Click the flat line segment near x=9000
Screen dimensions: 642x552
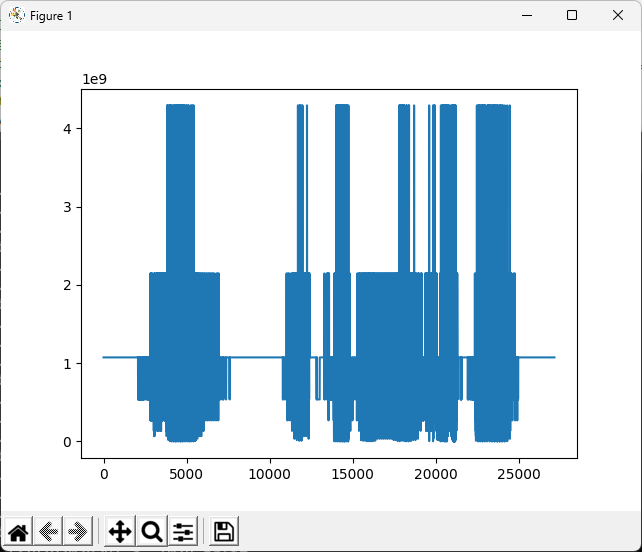coord(252,357)
